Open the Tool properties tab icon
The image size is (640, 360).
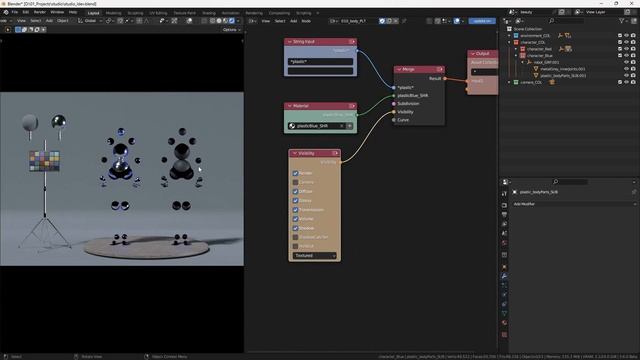tap(504, 193)
